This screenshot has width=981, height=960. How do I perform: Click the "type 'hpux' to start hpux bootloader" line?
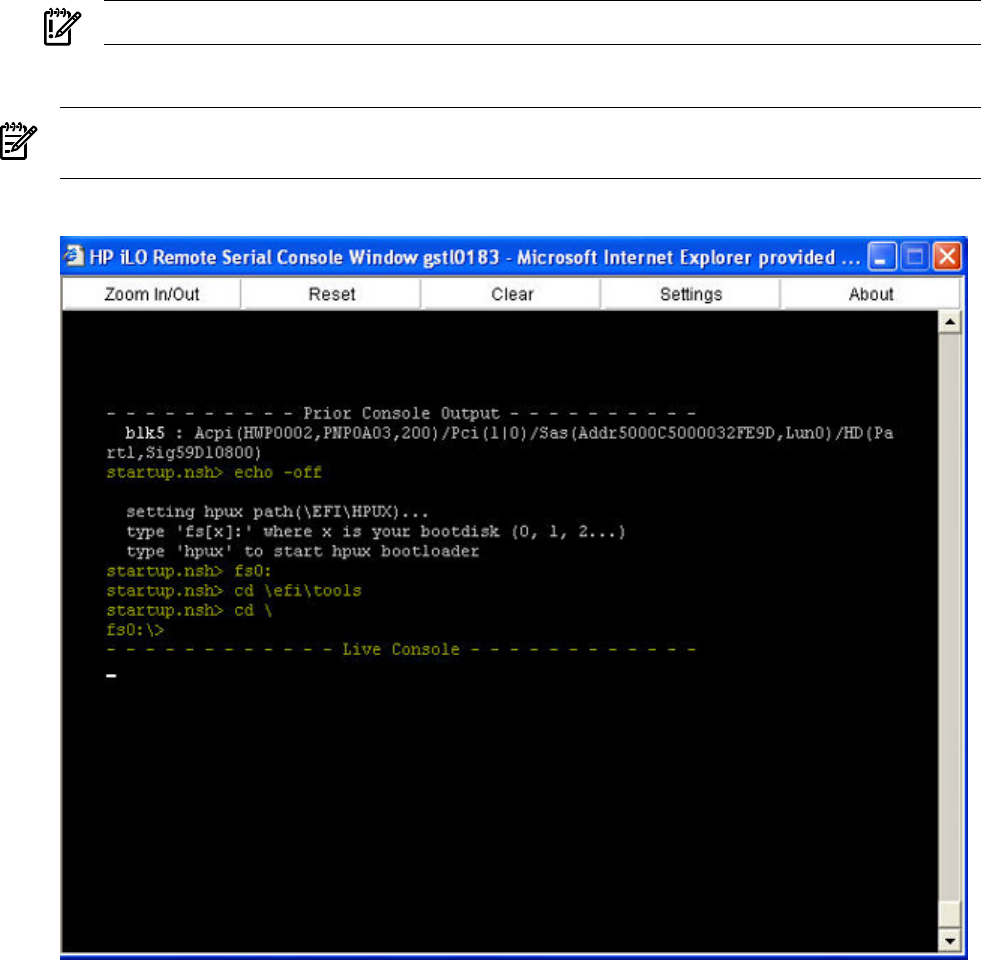pyautogui.click(x=303, y=551)
